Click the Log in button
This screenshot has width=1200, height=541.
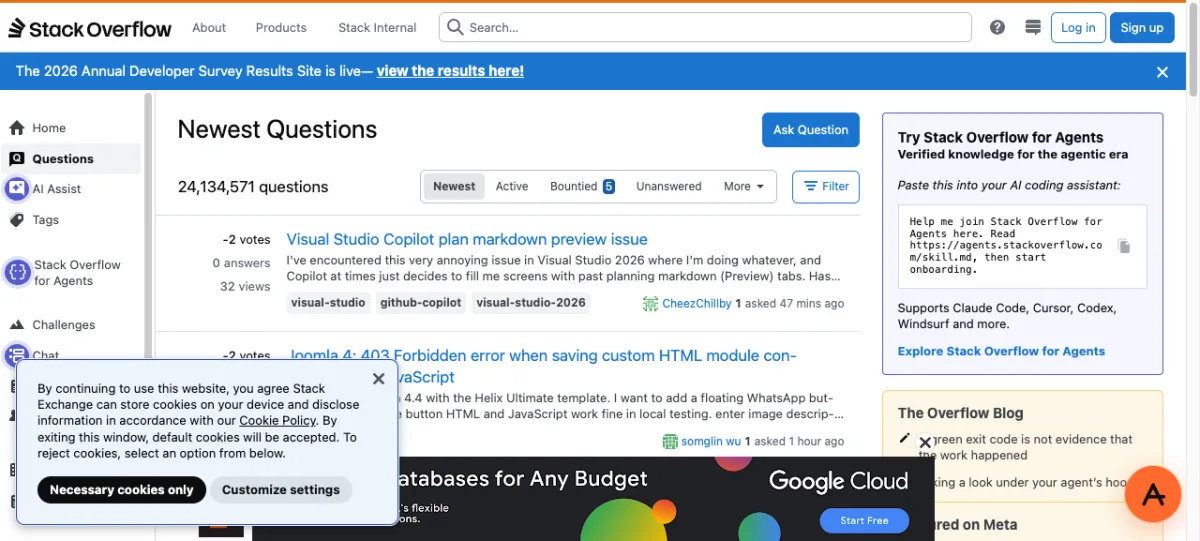[1078, 28]
